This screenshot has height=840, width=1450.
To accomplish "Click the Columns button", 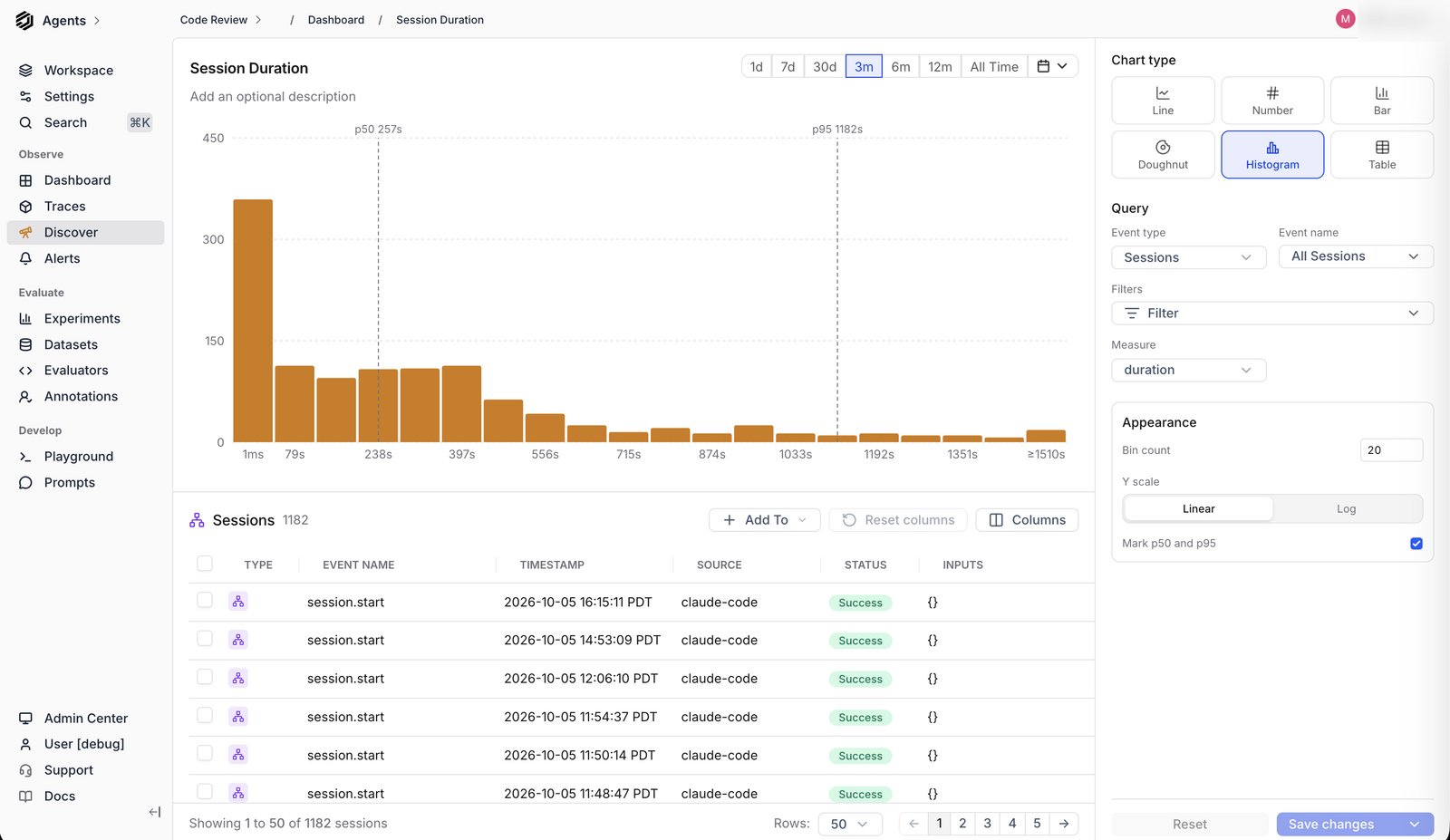I will tap(1027, 520).
